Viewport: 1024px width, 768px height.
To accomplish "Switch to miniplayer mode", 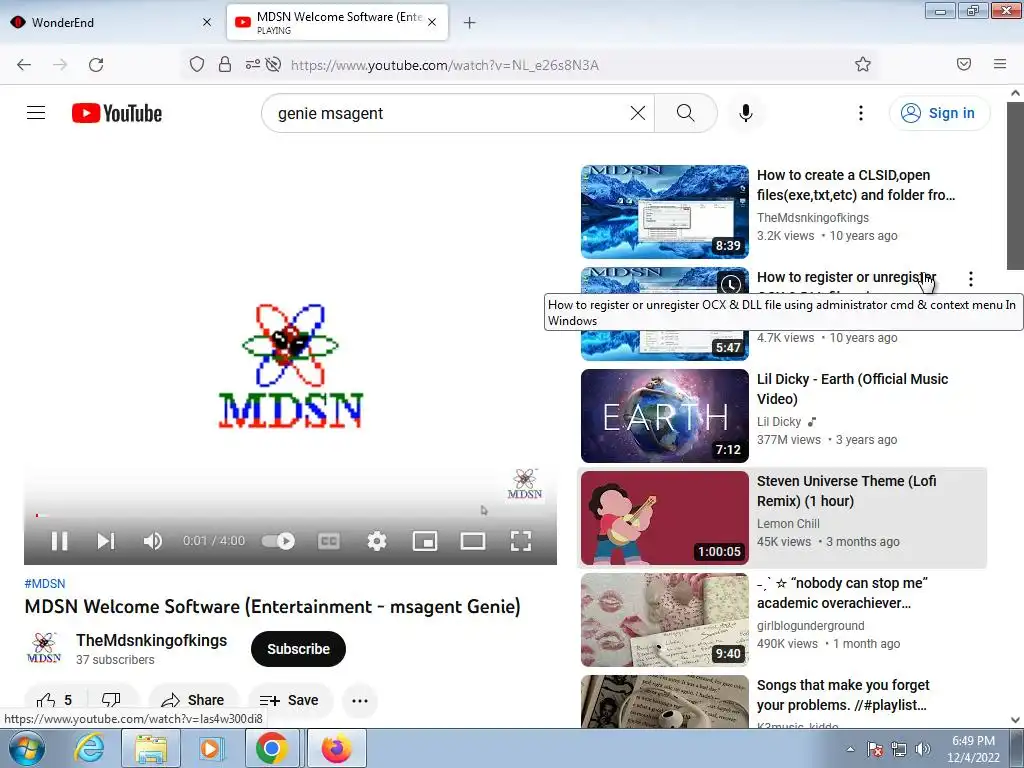I will click(425, 541).
